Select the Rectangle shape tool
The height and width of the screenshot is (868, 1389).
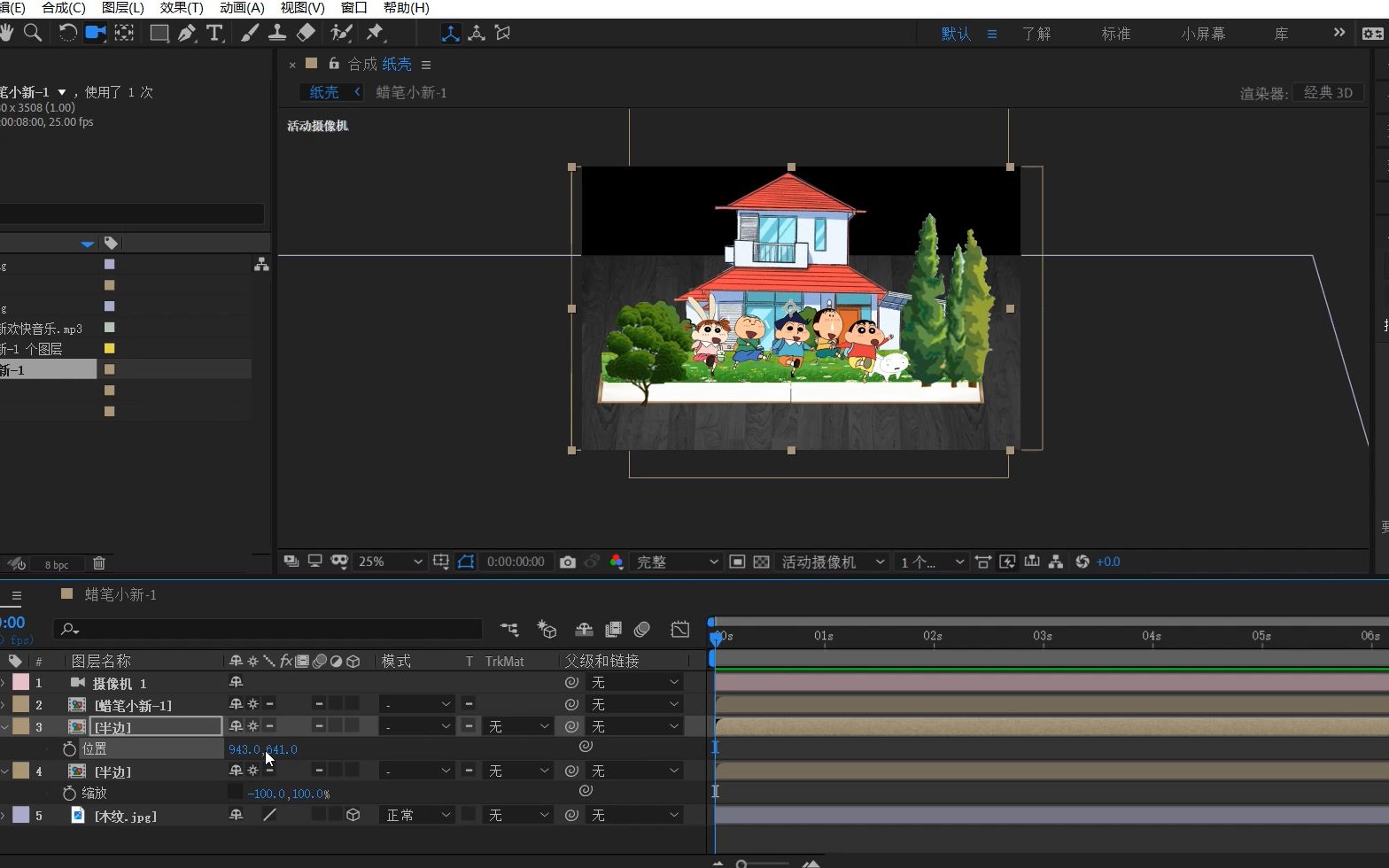(159, 33)
